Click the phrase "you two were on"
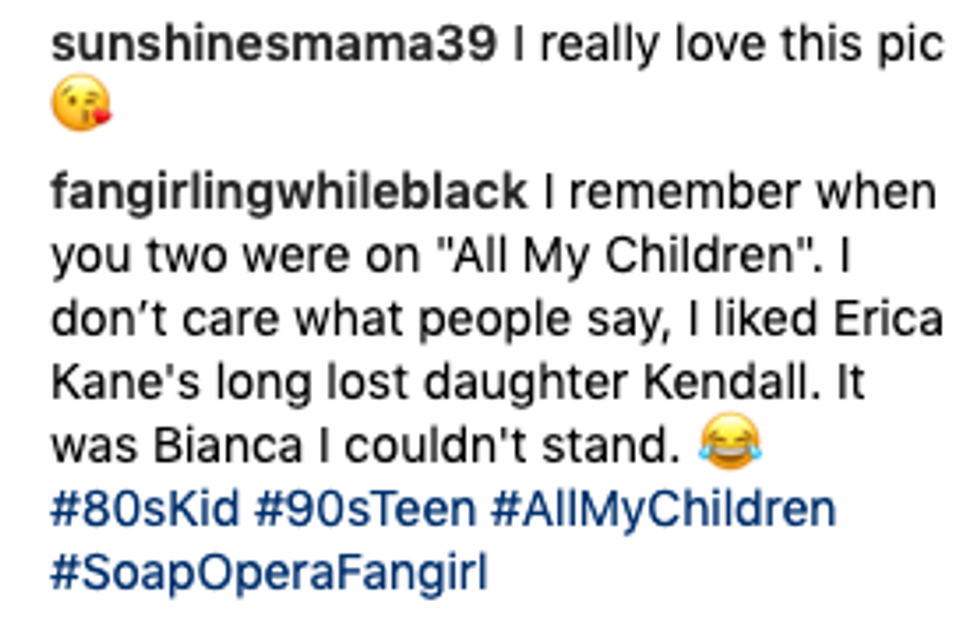The width and height of the screenshot is (980, 617). click(x=240, y=255)
